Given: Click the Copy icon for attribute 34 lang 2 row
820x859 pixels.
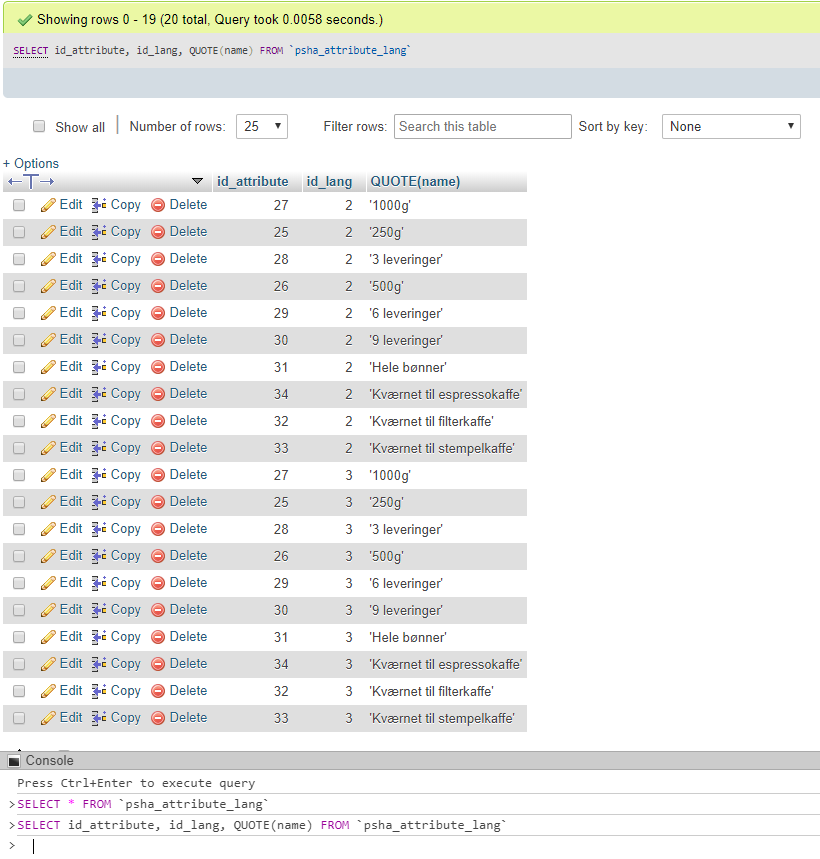Looking at the screenshot, I should [x=99, y=394].
